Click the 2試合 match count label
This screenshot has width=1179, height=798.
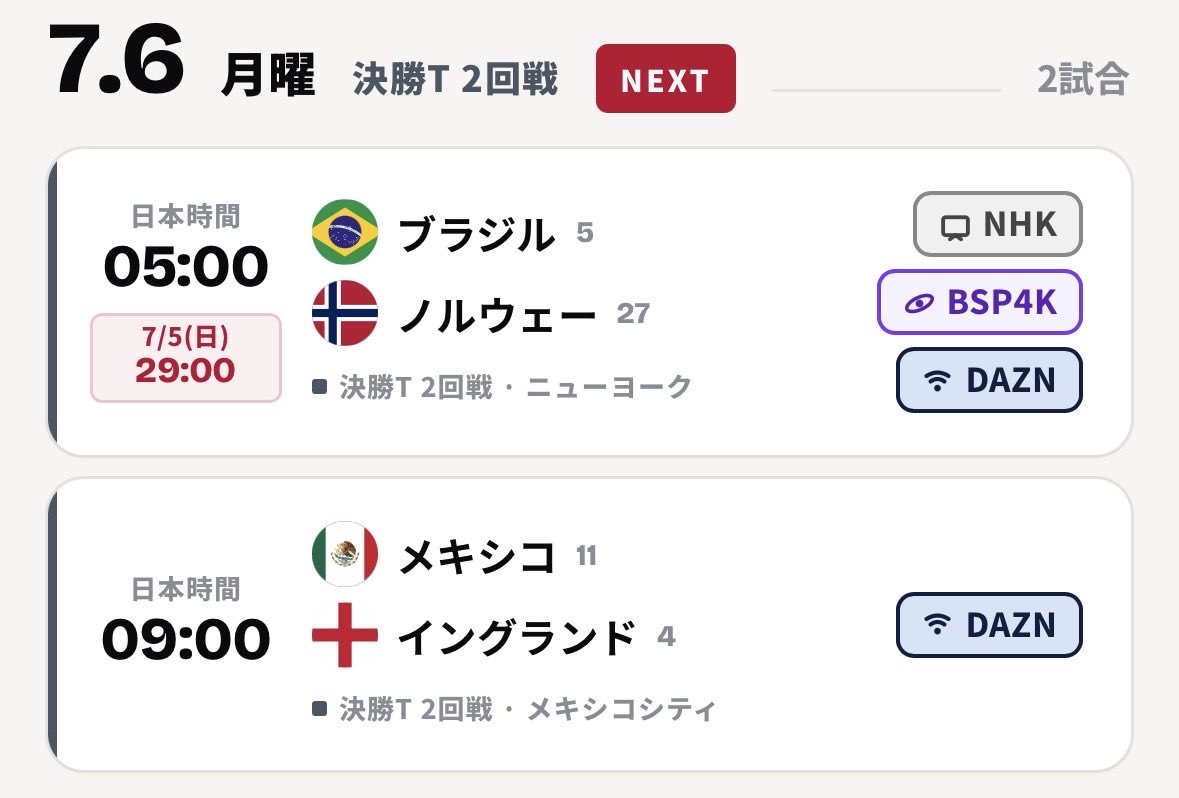point(1083,79)
